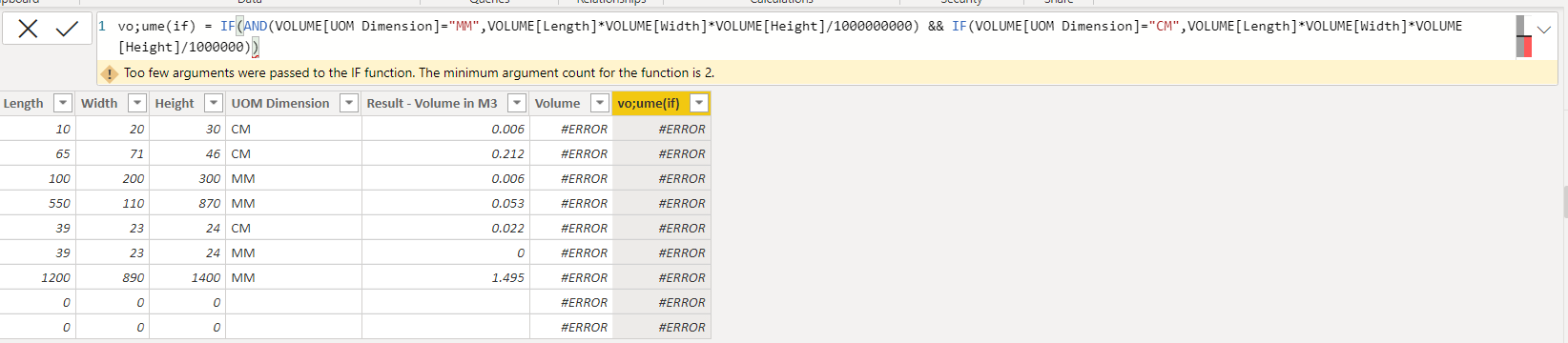The image size is (1568, 343).
Task: Click the warning icon in the error banner
Action: (110, 73)
